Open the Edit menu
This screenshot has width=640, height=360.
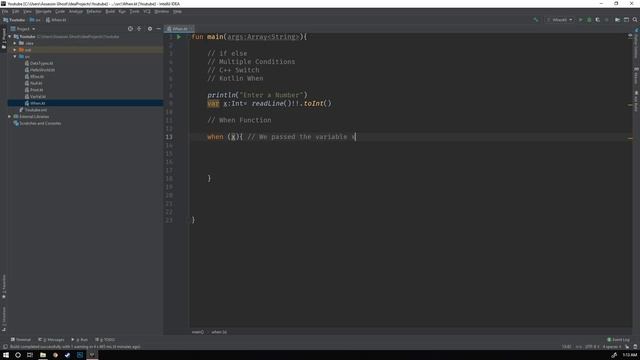coord(16,11)
